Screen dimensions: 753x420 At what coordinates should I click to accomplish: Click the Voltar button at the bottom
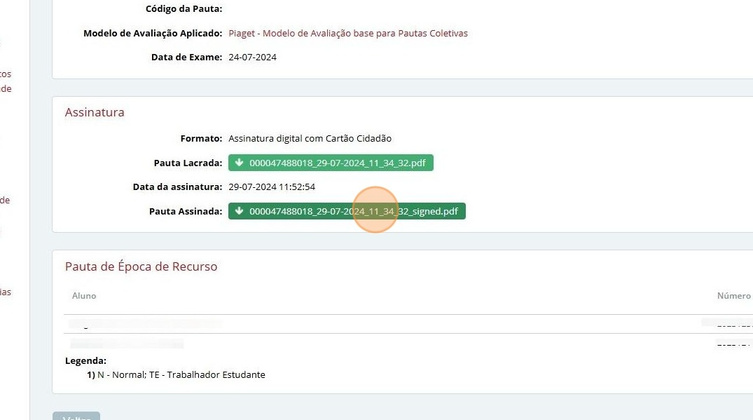(x=76, y=417)
